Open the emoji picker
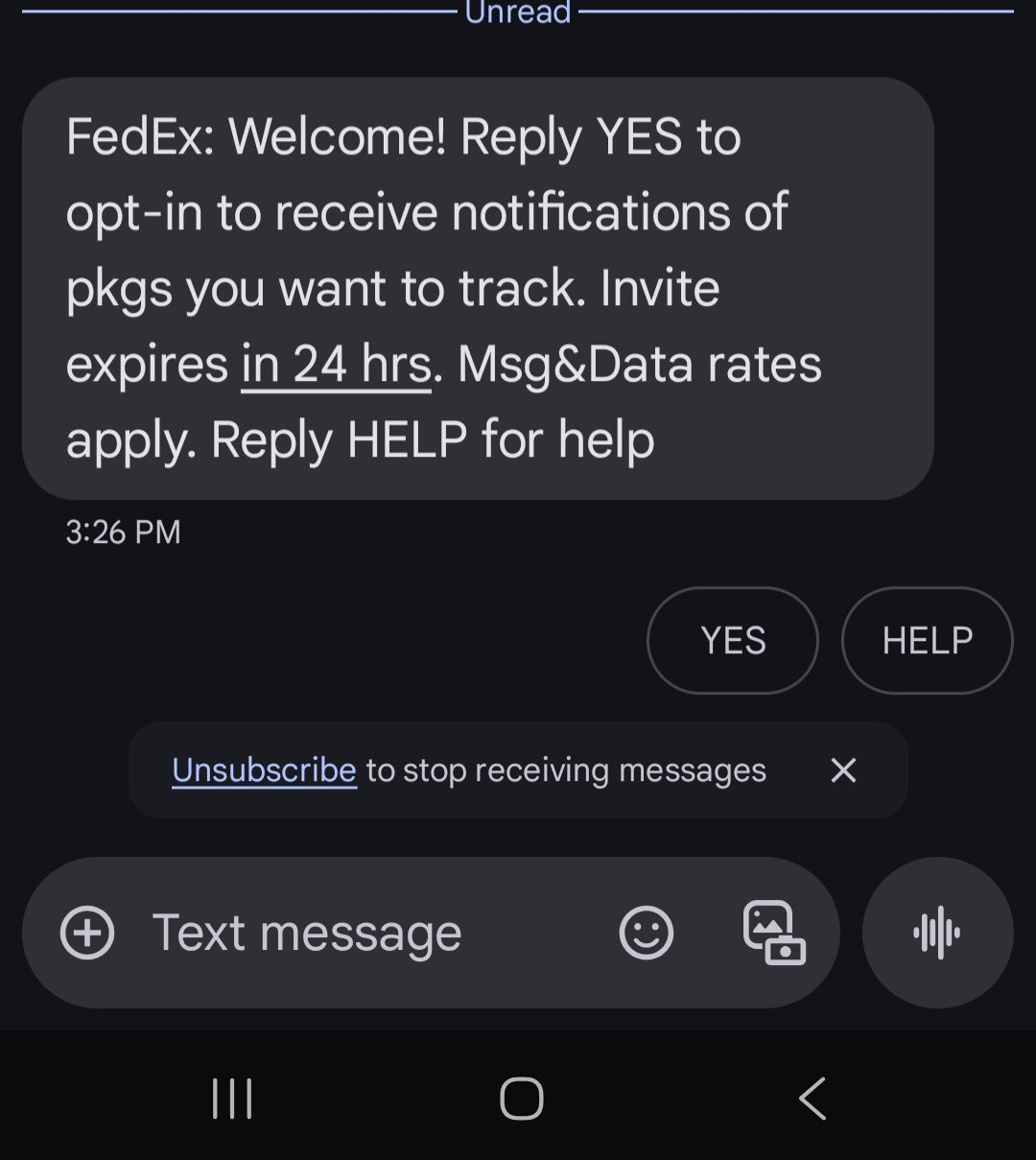This screenshot has width=1036, height=1160. [x=647, y=933]
